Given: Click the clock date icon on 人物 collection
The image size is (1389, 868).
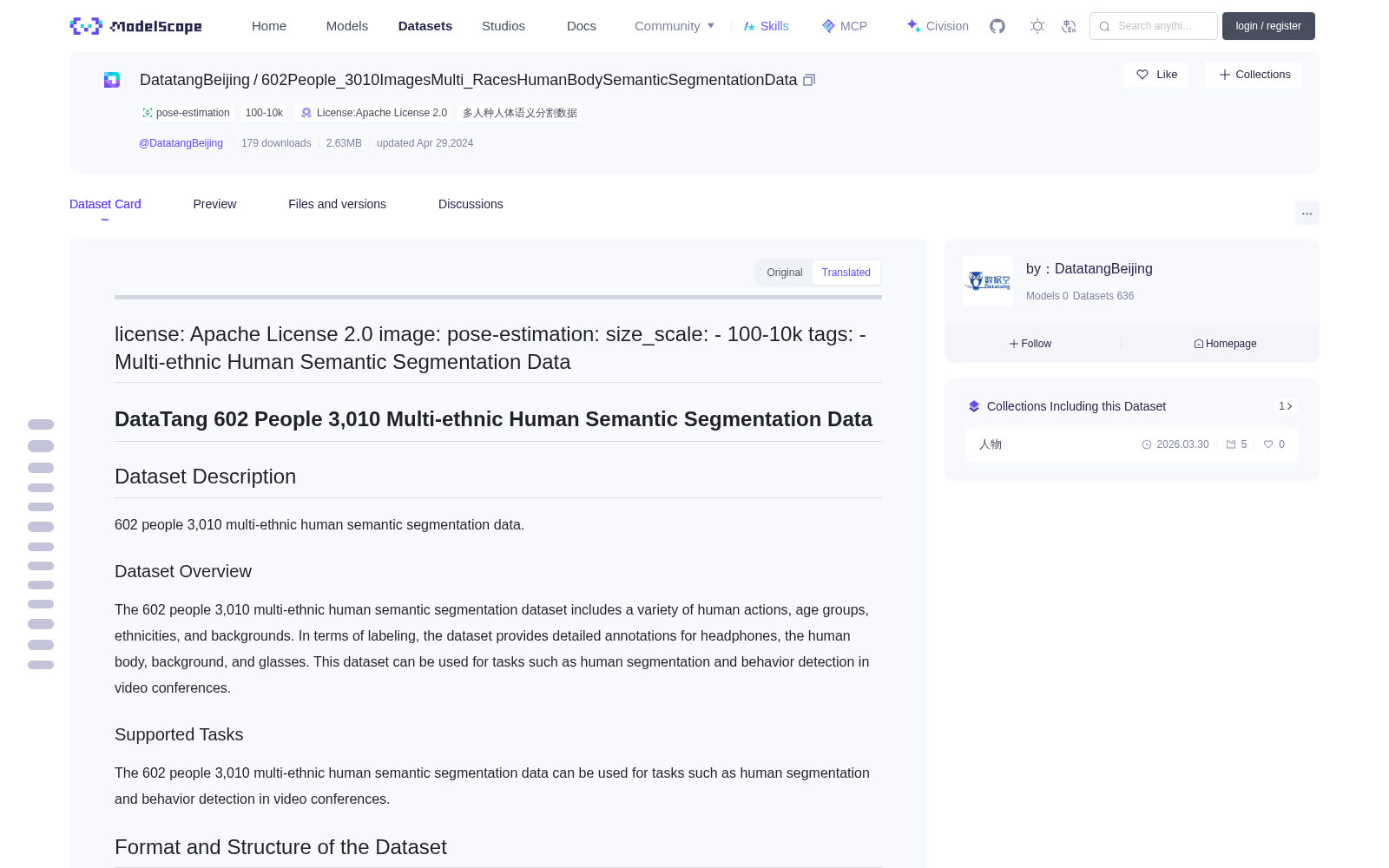Looking at the screenshot, I should [x=1147, y=444].
